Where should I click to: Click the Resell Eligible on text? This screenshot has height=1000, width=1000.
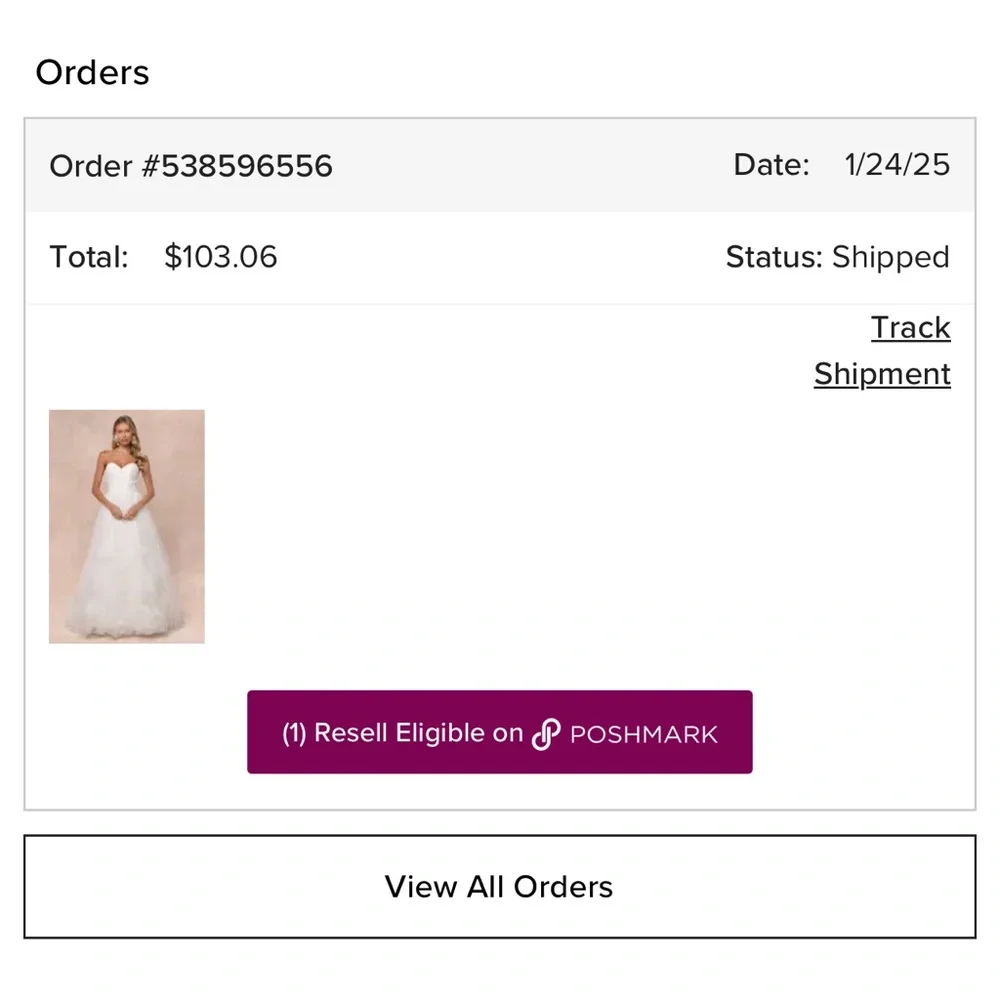point(418,733)
